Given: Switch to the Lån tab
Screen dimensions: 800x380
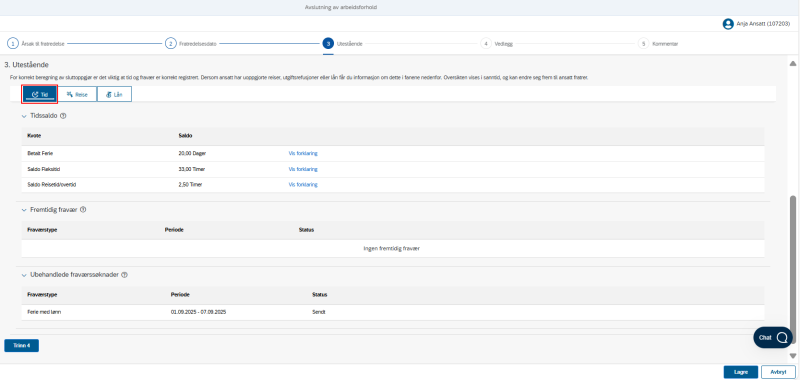Looking at the screenshot, I should [x=114, y=94].
